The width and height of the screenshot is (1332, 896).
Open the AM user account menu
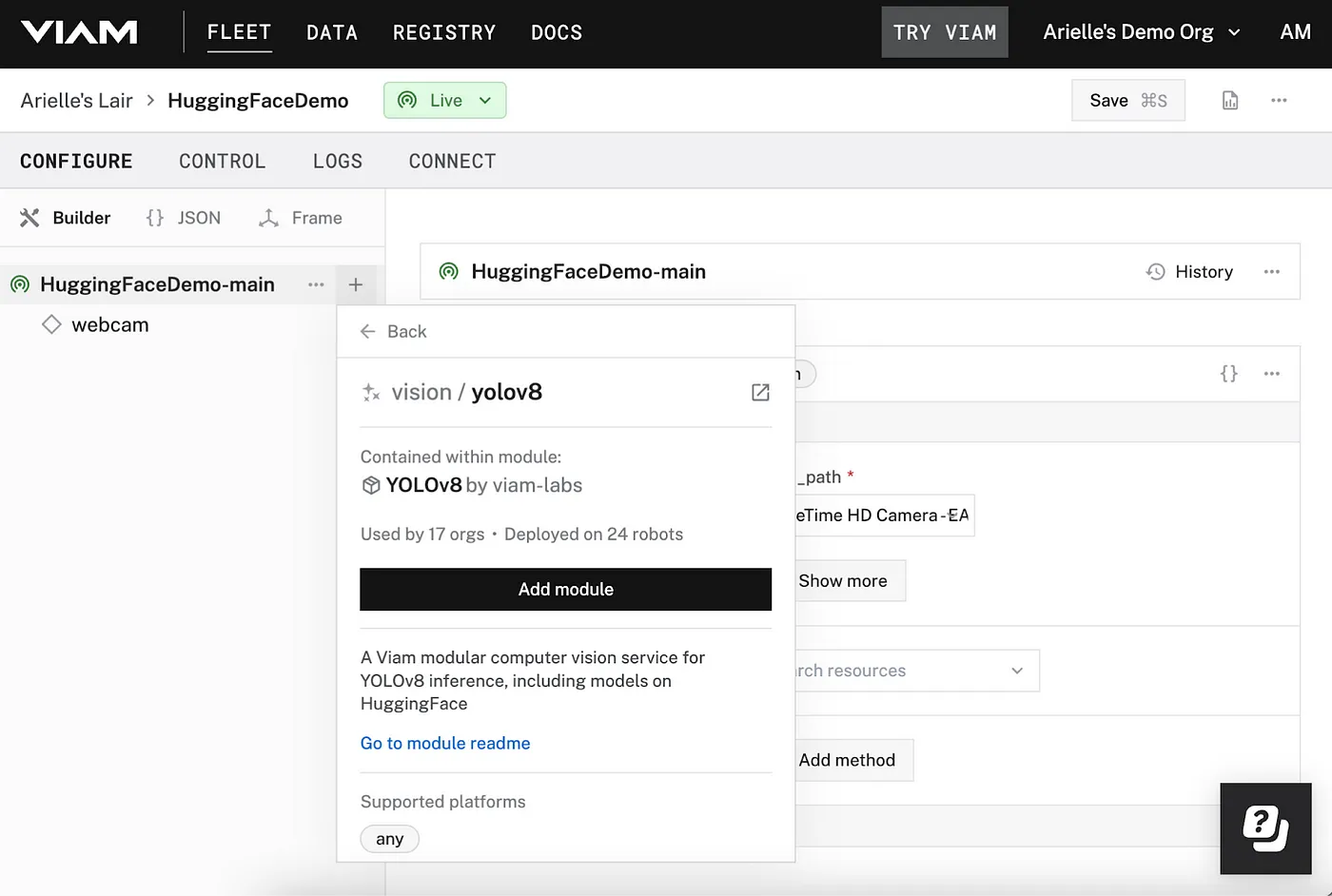(x=1295, y=32)
